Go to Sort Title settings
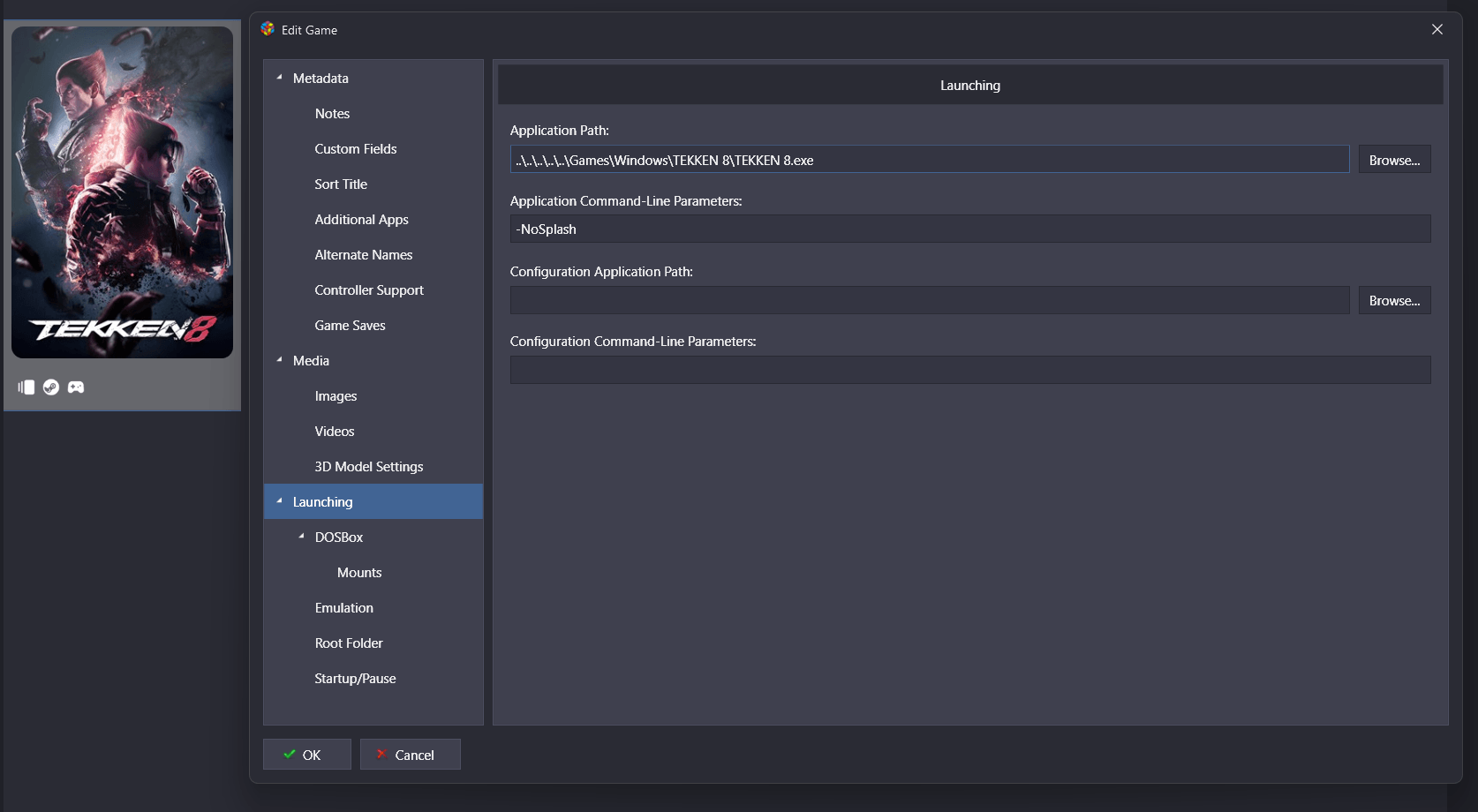Screen dimensions: 1478x812 pyautogui.click(x=341, y=184)
